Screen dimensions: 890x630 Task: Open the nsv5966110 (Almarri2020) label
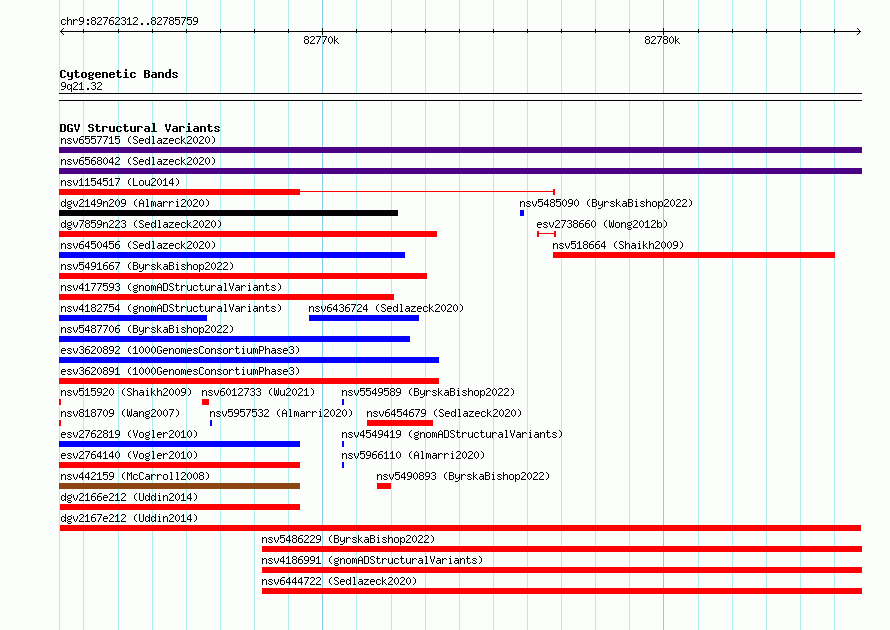[413, 455]
